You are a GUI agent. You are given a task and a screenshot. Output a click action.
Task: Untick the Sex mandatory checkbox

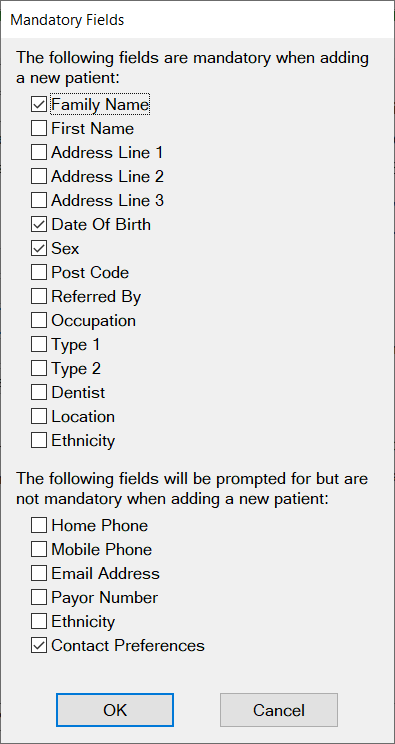click(39, 248)
